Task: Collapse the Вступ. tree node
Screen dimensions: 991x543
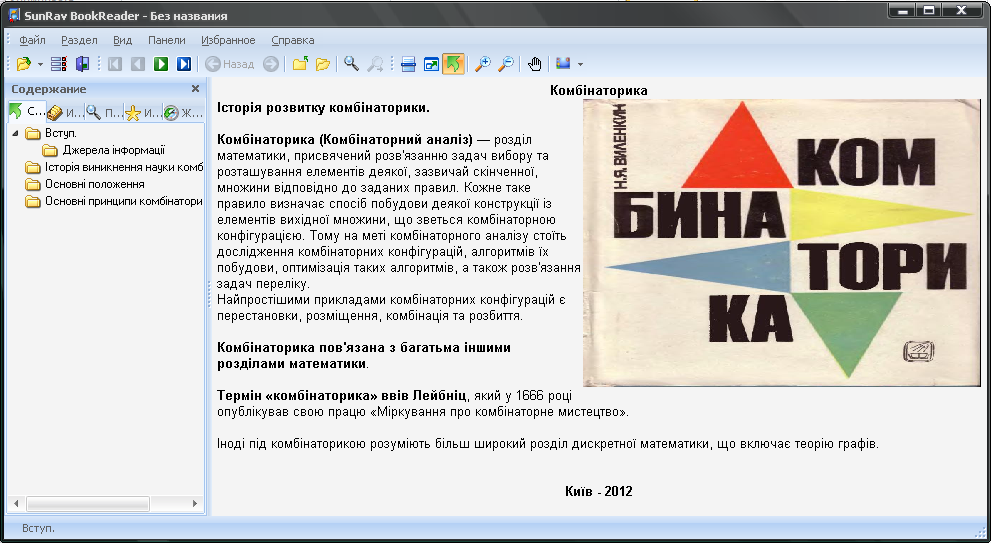Action: (15, 133)
